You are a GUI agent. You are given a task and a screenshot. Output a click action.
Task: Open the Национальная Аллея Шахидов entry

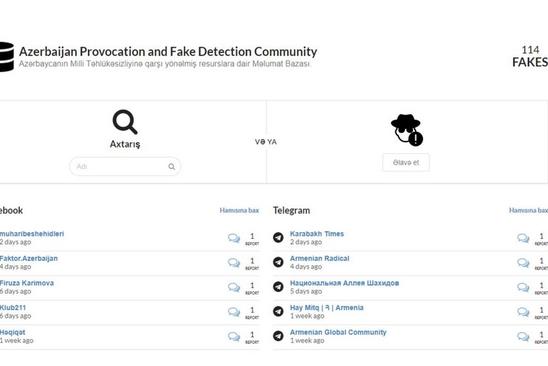(x=345, y=283)
